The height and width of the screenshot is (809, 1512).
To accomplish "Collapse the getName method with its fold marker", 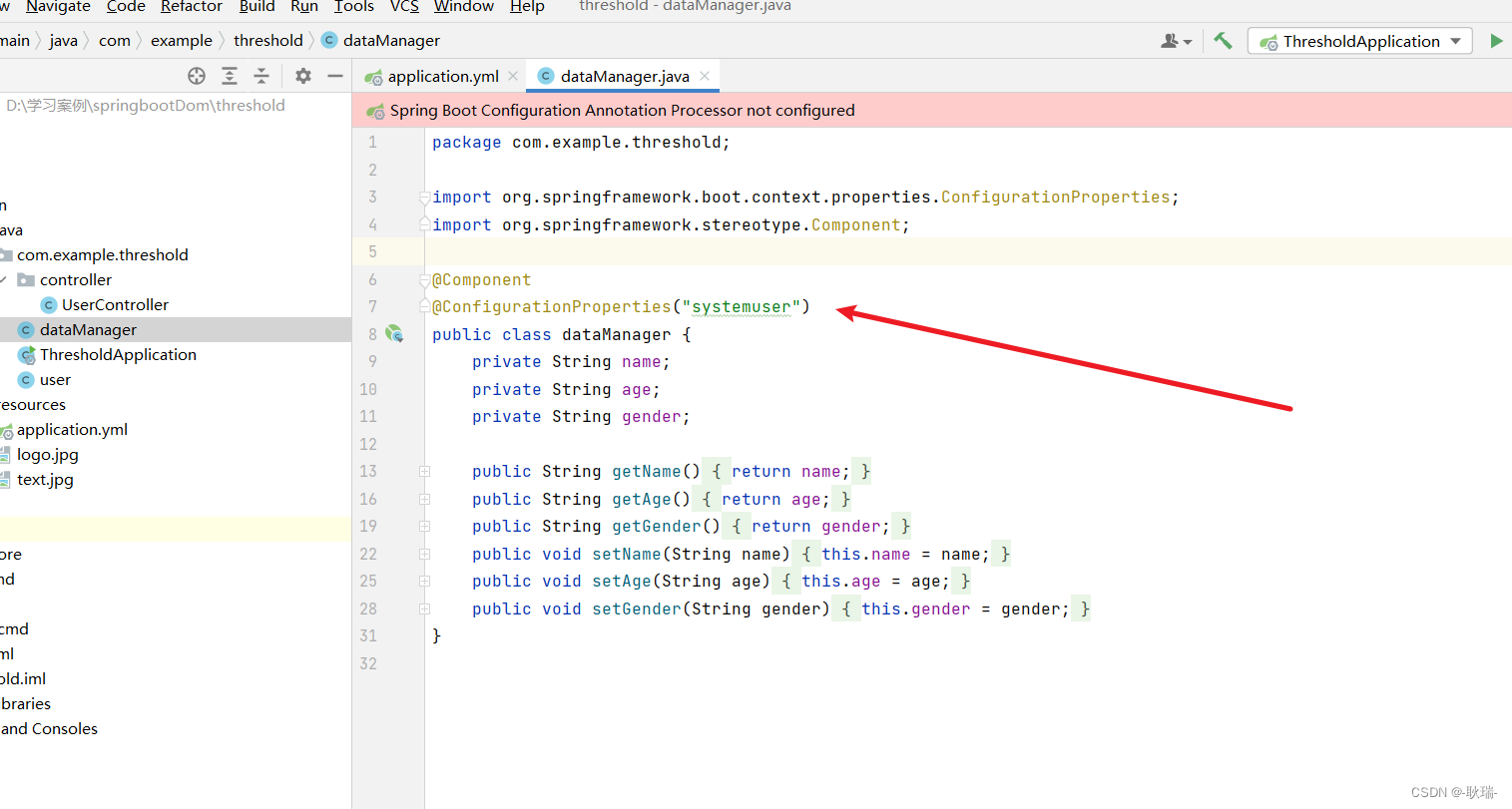I will 423,470.
